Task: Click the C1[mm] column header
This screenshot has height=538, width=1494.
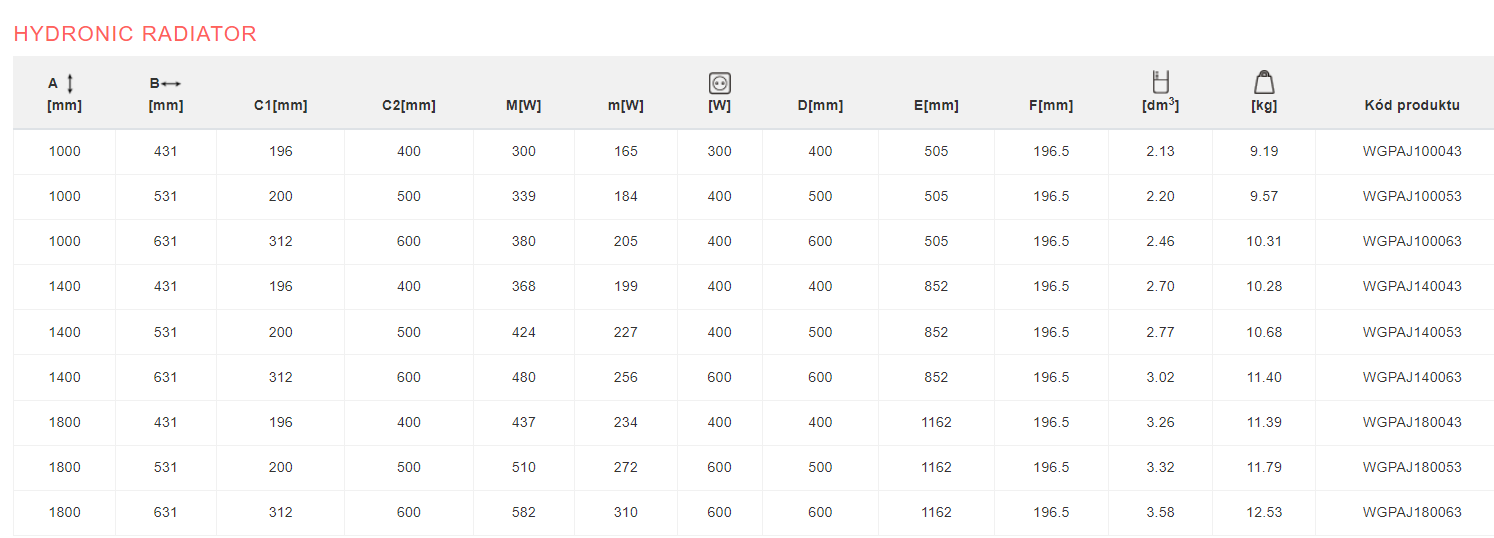Action: tap(281, 105)
